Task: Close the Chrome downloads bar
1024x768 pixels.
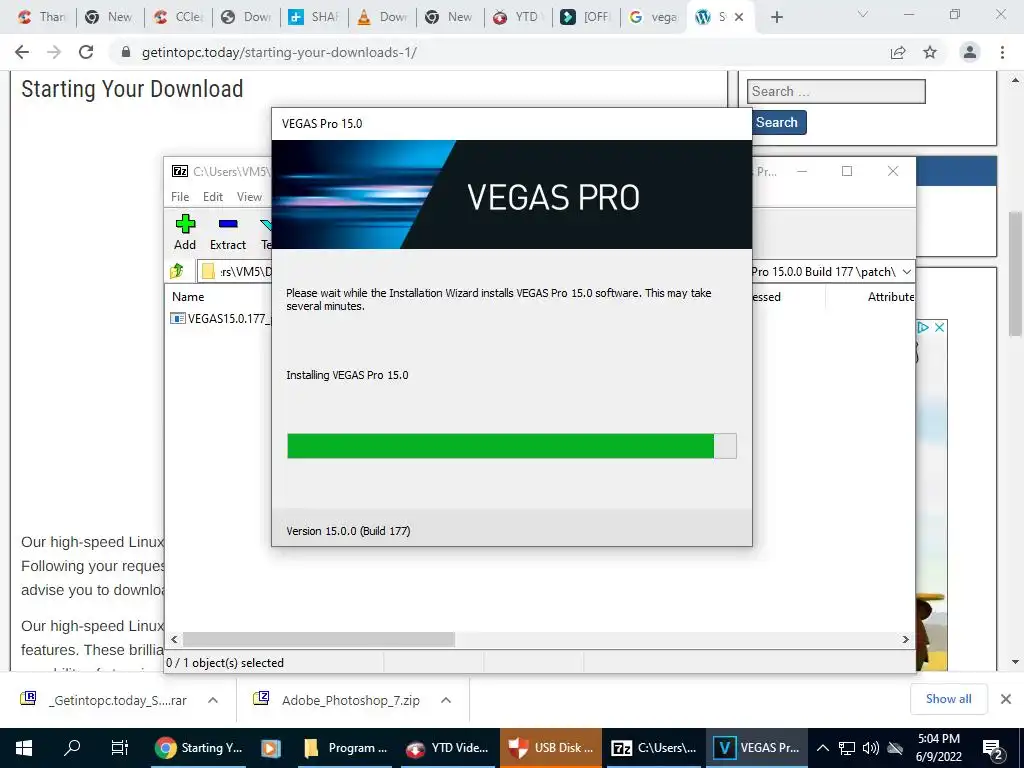Action: [x=1006, y=699]
